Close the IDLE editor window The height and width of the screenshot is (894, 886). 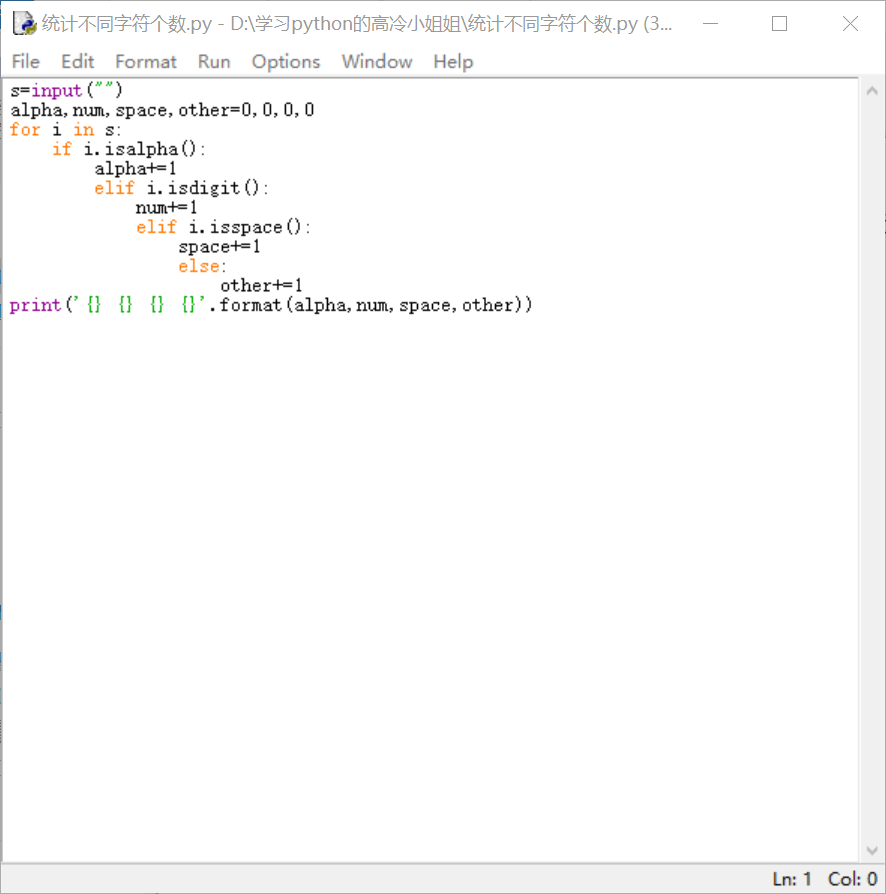[850, 23]
